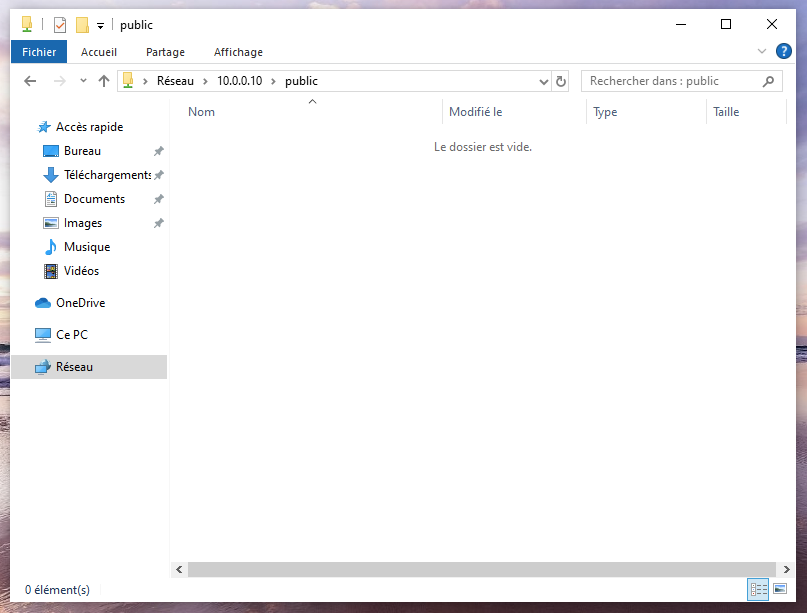The image size is (807, 613).
Task: Click the Properties icon in quick access toolbar
Action: tap(60, 25)
